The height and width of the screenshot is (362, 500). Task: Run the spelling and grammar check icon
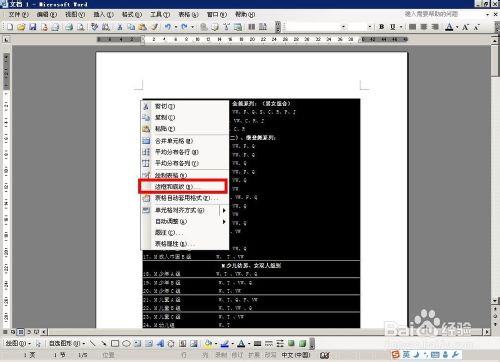point(95,27)
